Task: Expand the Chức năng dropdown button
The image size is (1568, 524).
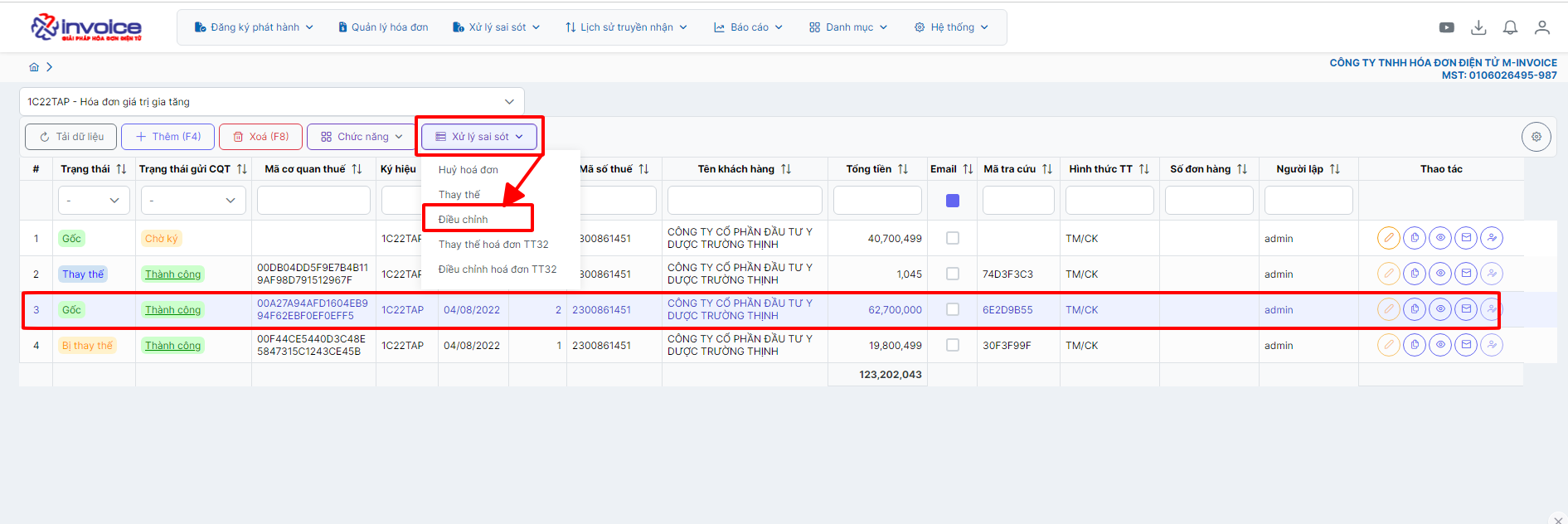Action: [x=362, y=137]
